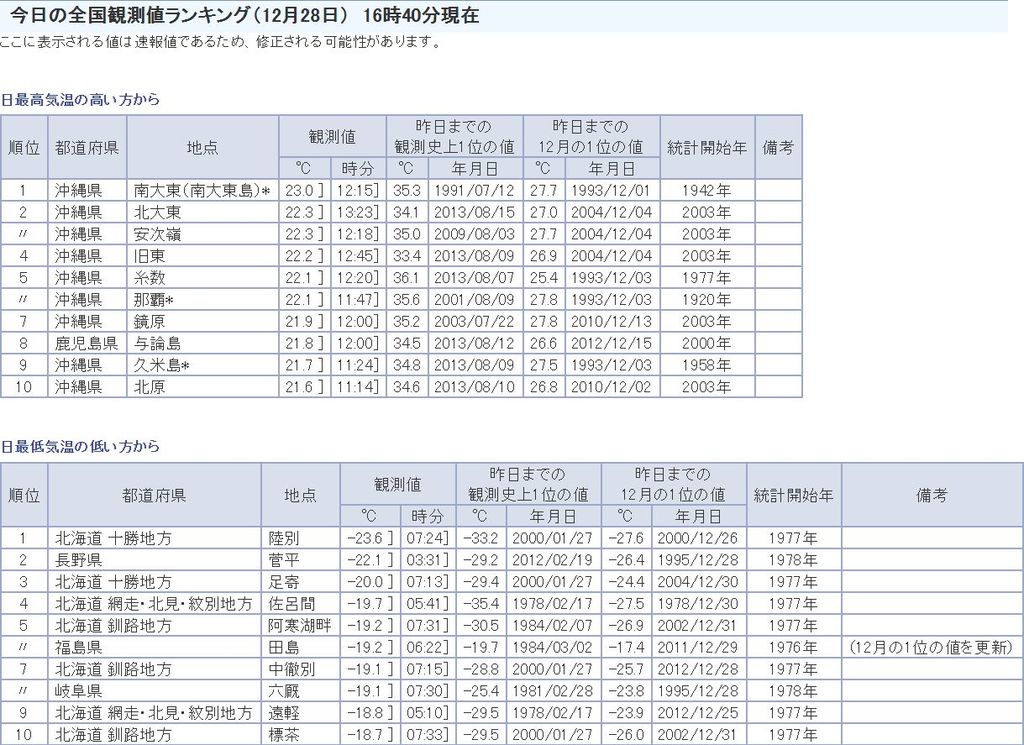
Task: Click the 標茶 location name
Action: [284, 735]
